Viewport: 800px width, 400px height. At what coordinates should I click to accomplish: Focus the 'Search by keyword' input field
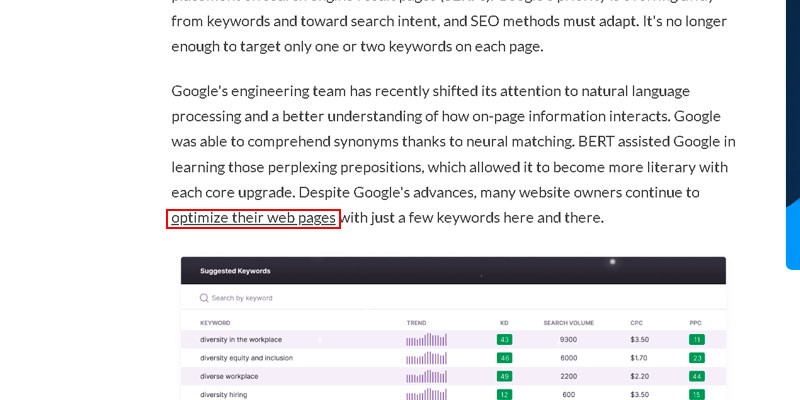coord(242,298)
